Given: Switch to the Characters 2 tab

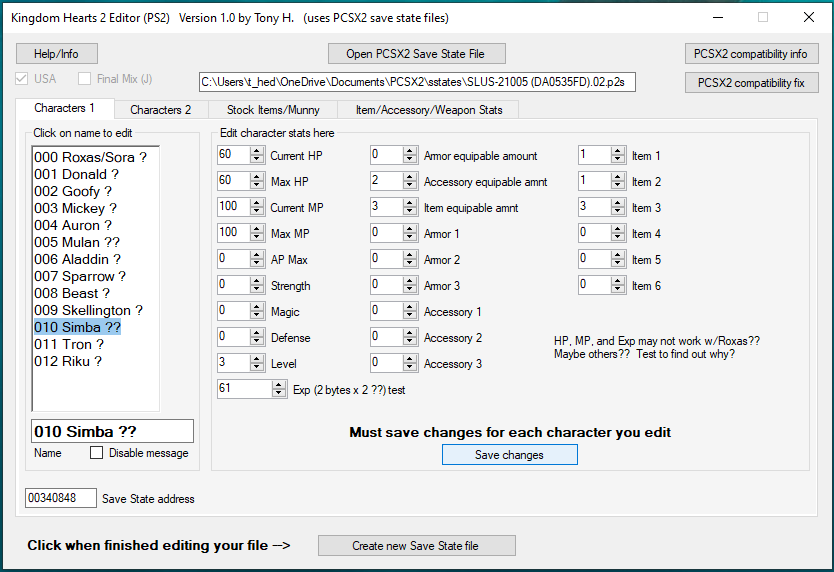Looking at the screenshot, I should coord(160,109).
